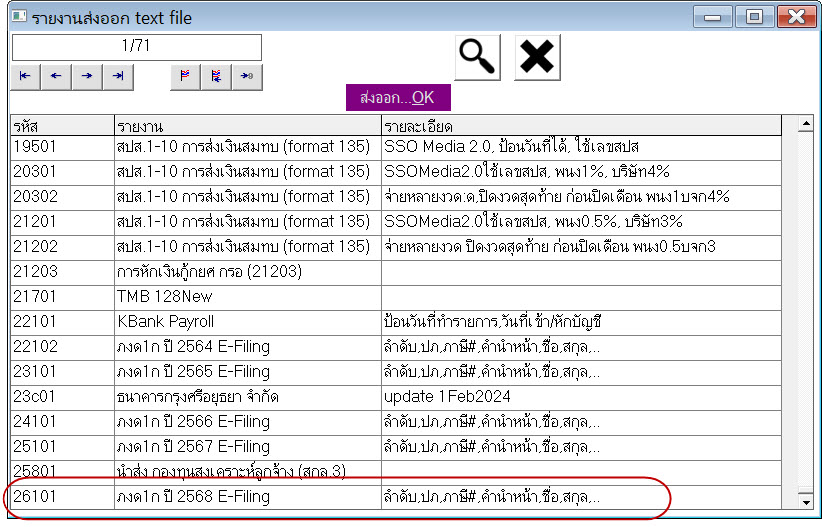This screenshot has width=822, height=527.
Task: Click the scrollbar up arrow
Action: [x=806, y=124]
